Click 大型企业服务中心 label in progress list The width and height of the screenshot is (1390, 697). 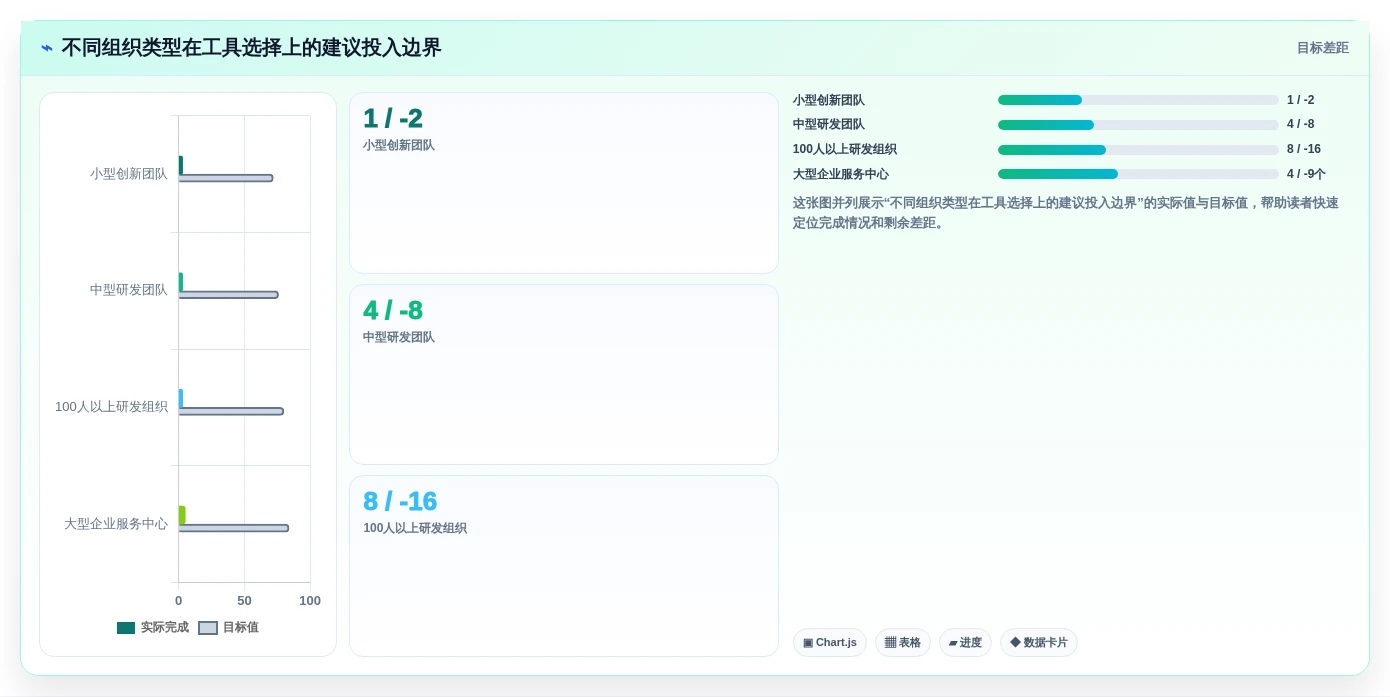[x=841, y=174]
